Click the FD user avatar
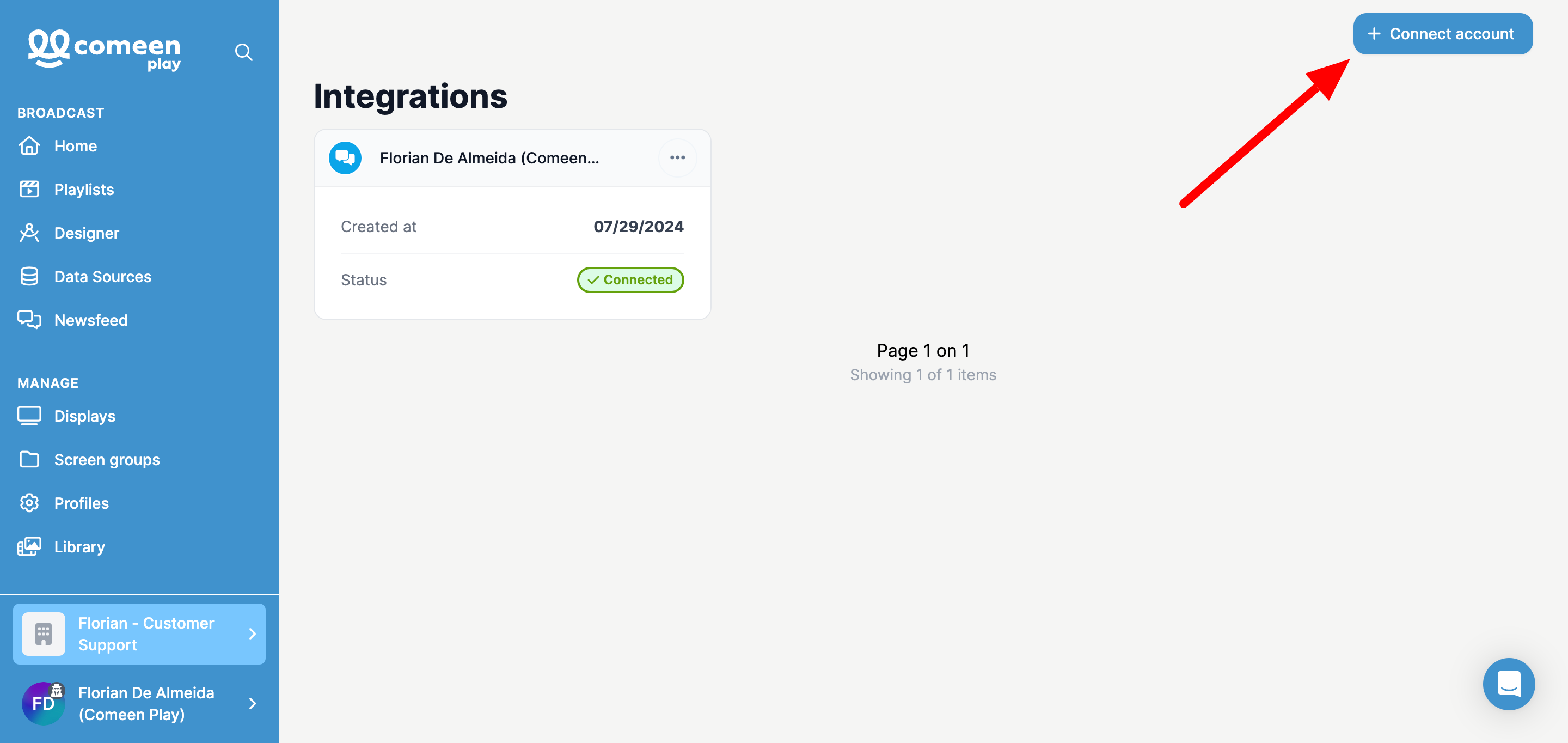 click(43, 703)
